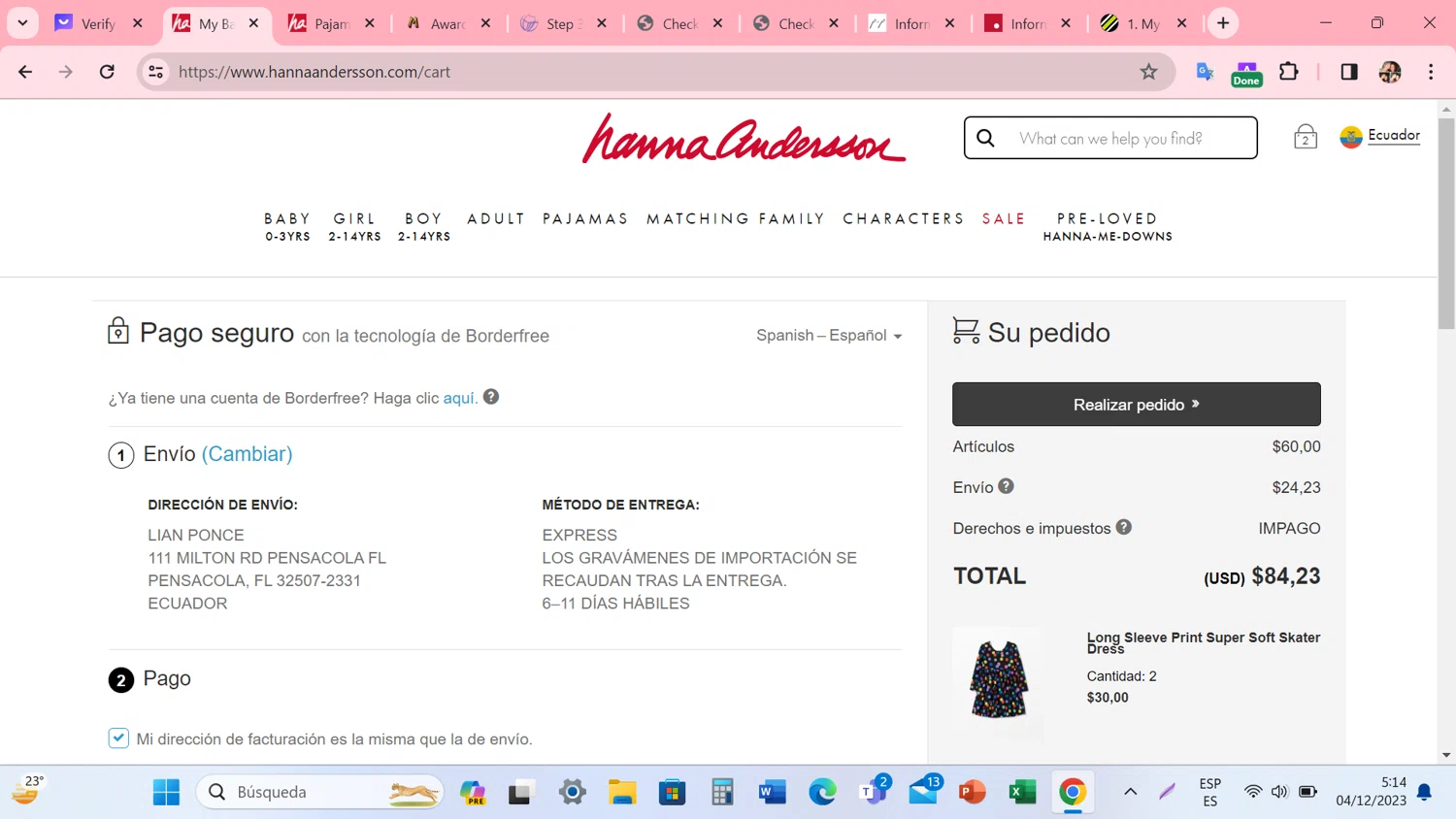
Task: Open the shopping bag icon with 2 items
Action: click(1306, 137)
